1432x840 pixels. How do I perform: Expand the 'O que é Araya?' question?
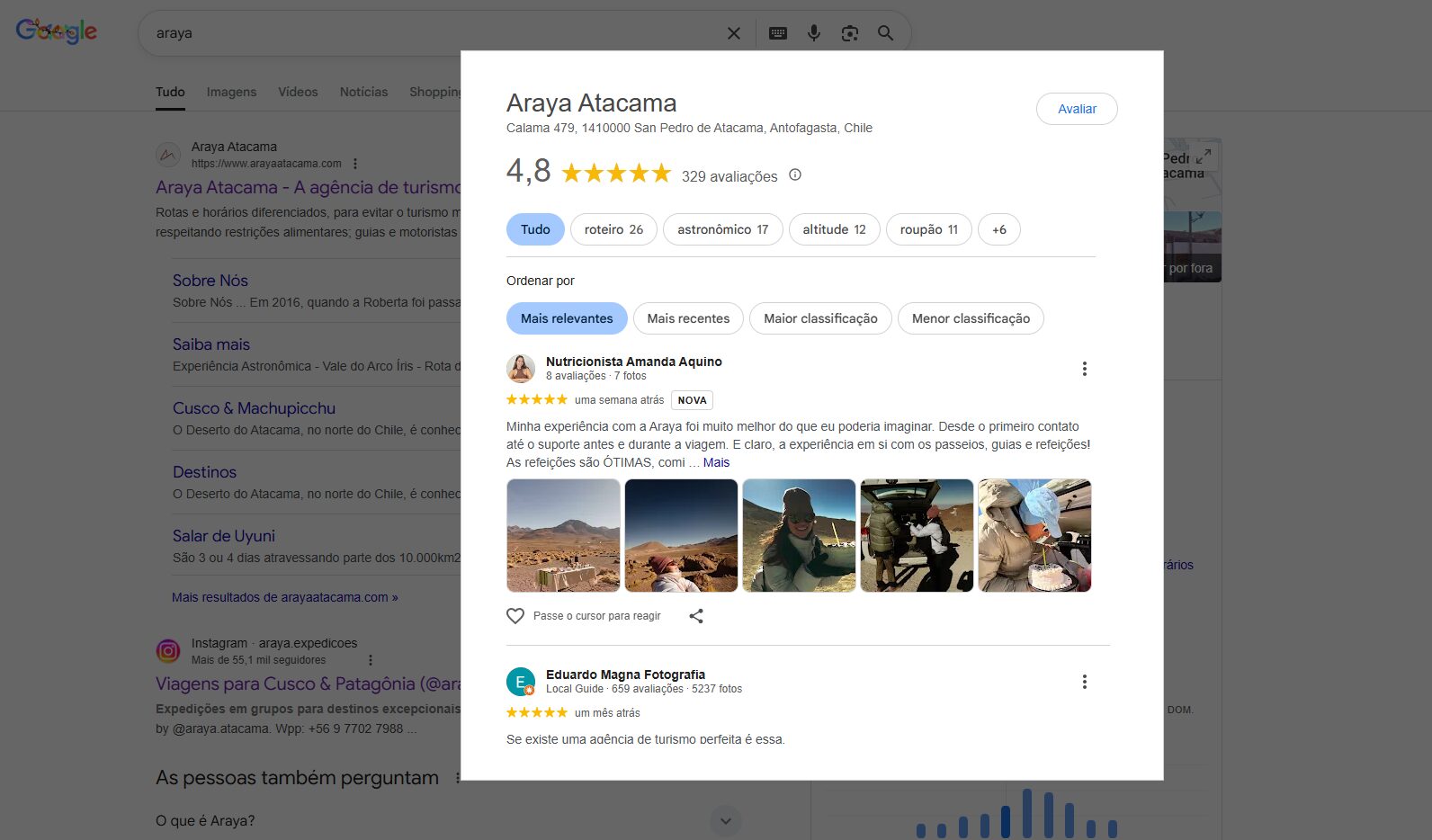[726, 820]
